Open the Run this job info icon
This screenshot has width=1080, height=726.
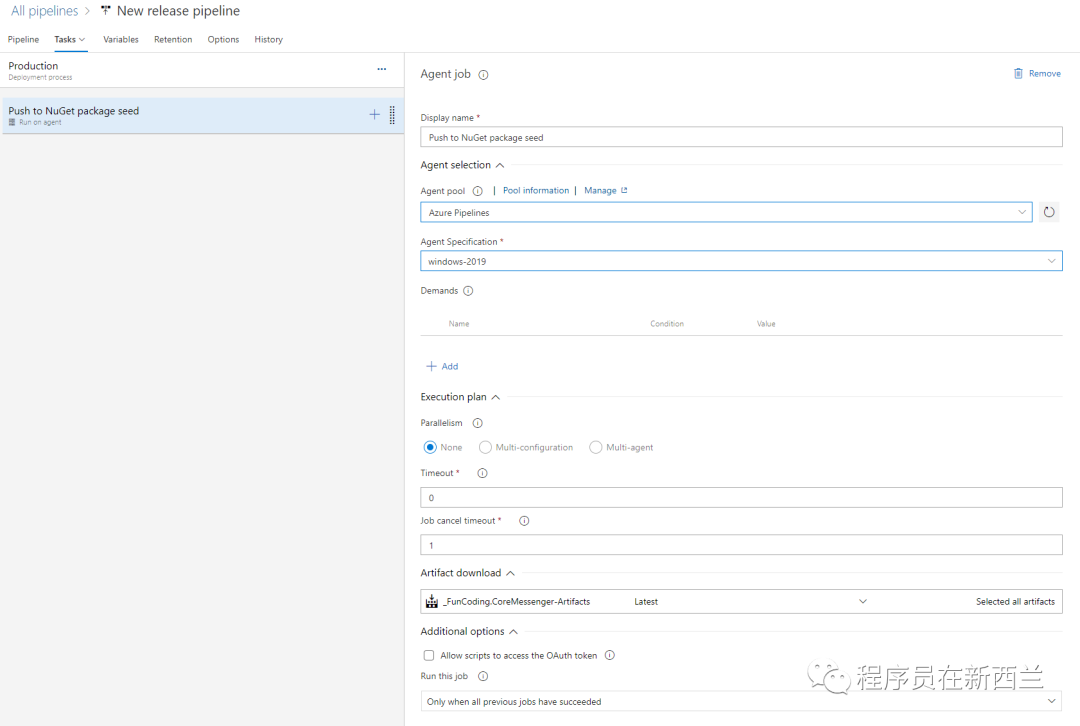483,676
